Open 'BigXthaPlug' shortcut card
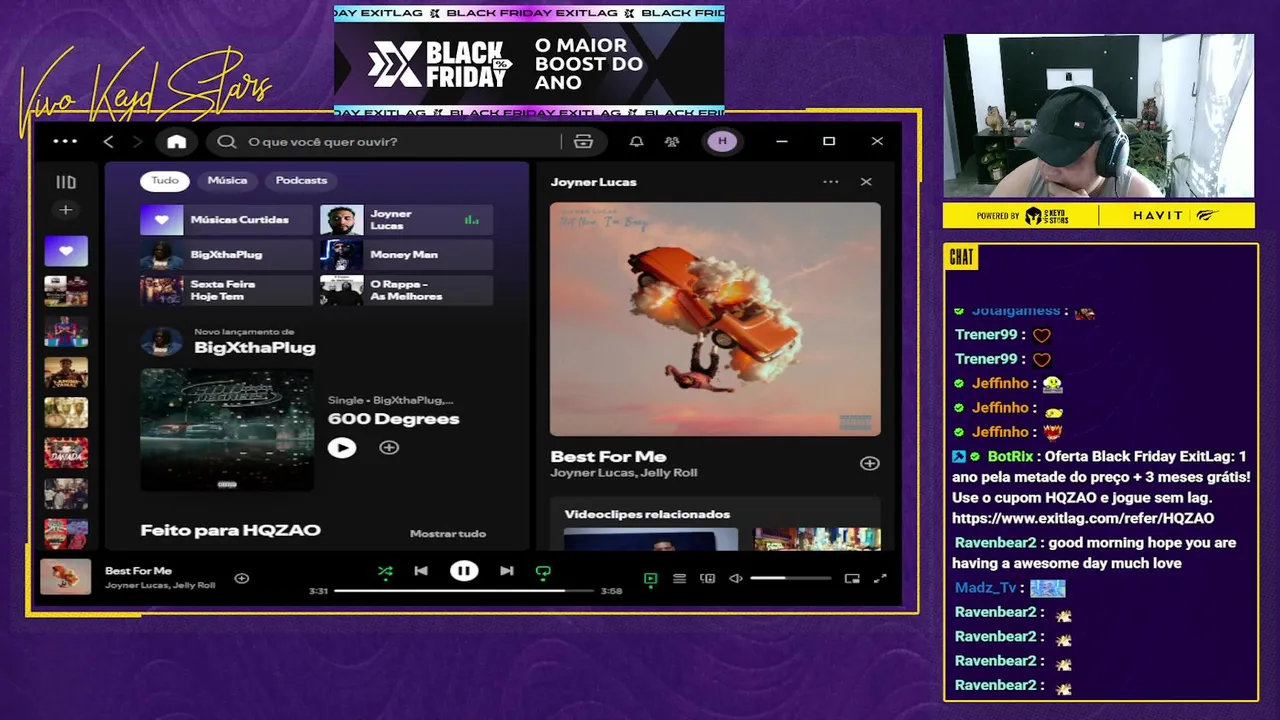 226,255
